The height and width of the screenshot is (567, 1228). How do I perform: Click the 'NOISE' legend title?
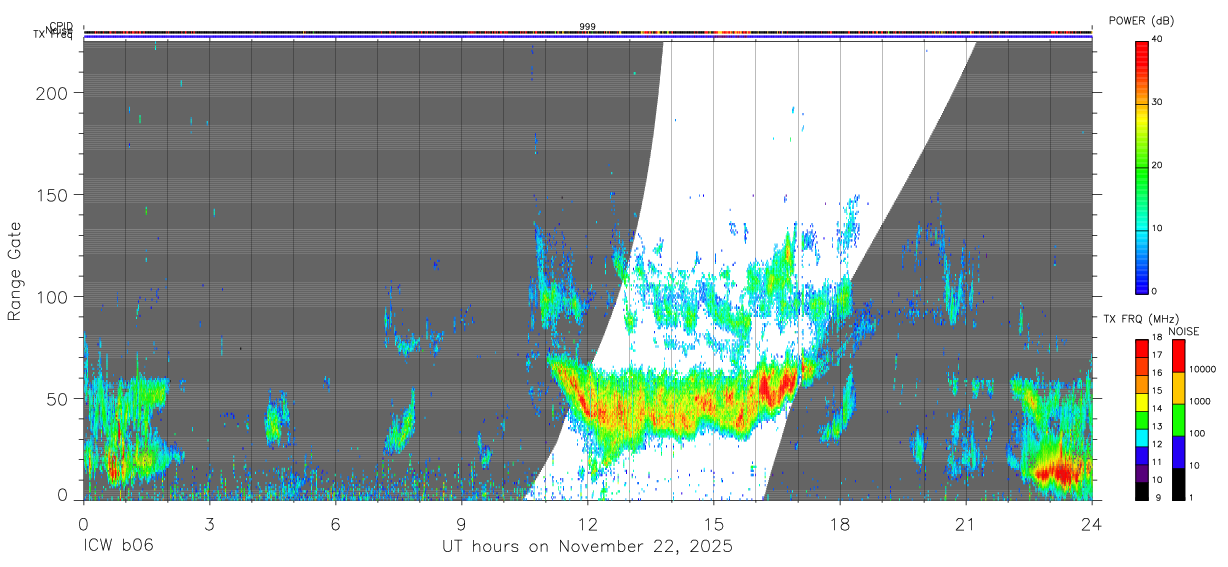(1183, 331)
